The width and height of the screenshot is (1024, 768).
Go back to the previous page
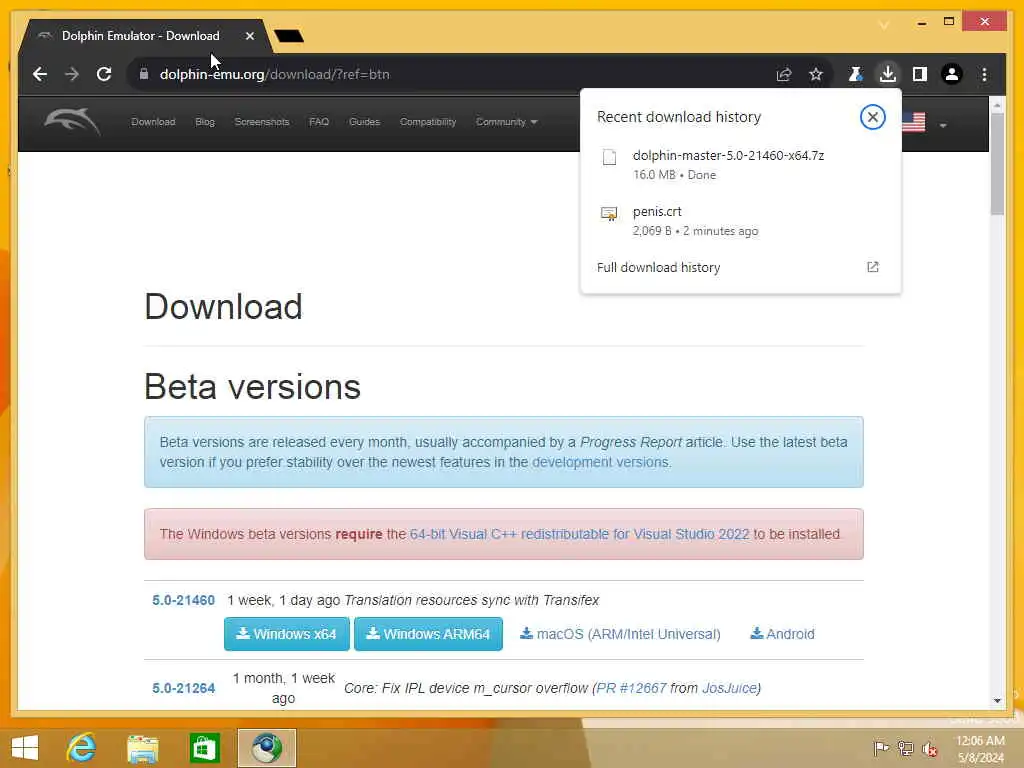click(40, 74)
